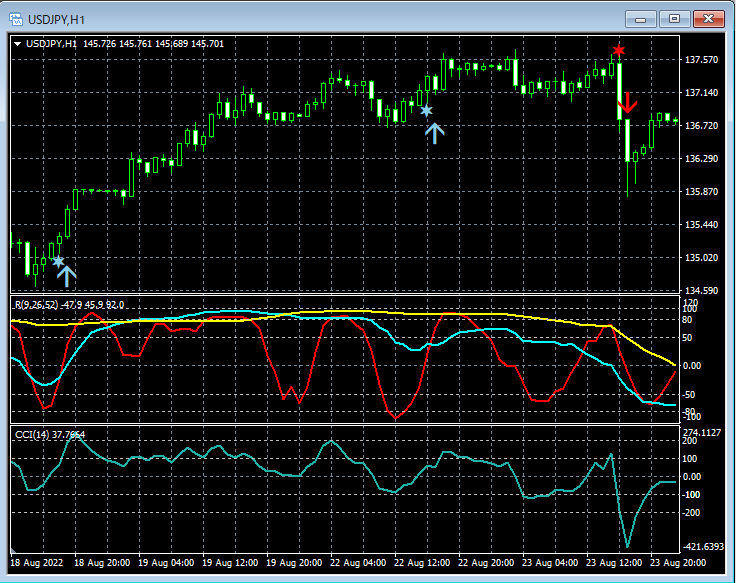Click the 135.020 price scale value
This screenshot has height=583, width=737.
pyautogui.click(x=701, y=258)
